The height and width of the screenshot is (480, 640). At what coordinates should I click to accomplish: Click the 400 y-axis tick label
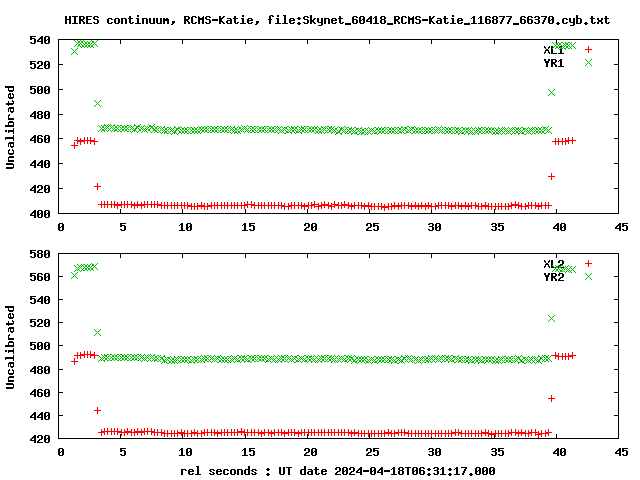[40, 214]
